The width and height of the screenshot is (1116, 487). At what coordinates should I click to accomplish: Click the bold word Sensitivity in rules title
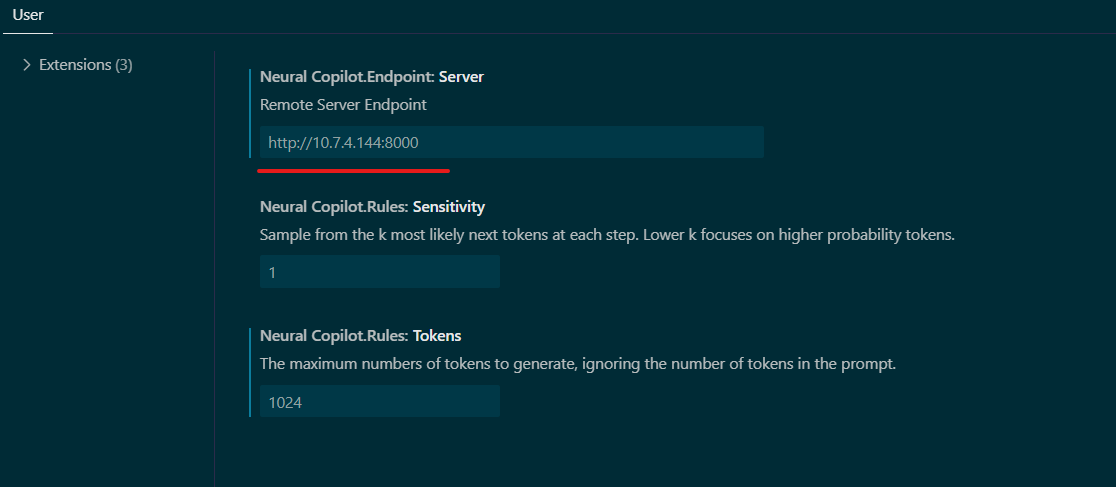point(448,207)
